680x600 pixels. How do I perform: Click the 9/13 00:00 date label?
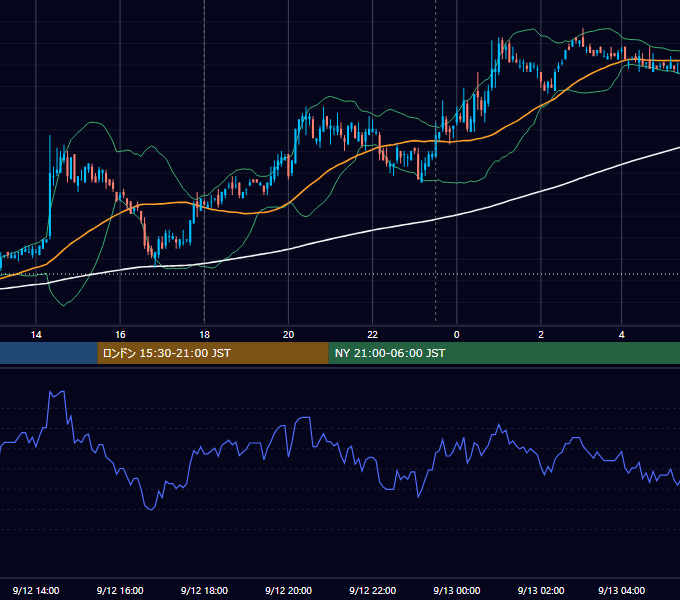[457, 590]
